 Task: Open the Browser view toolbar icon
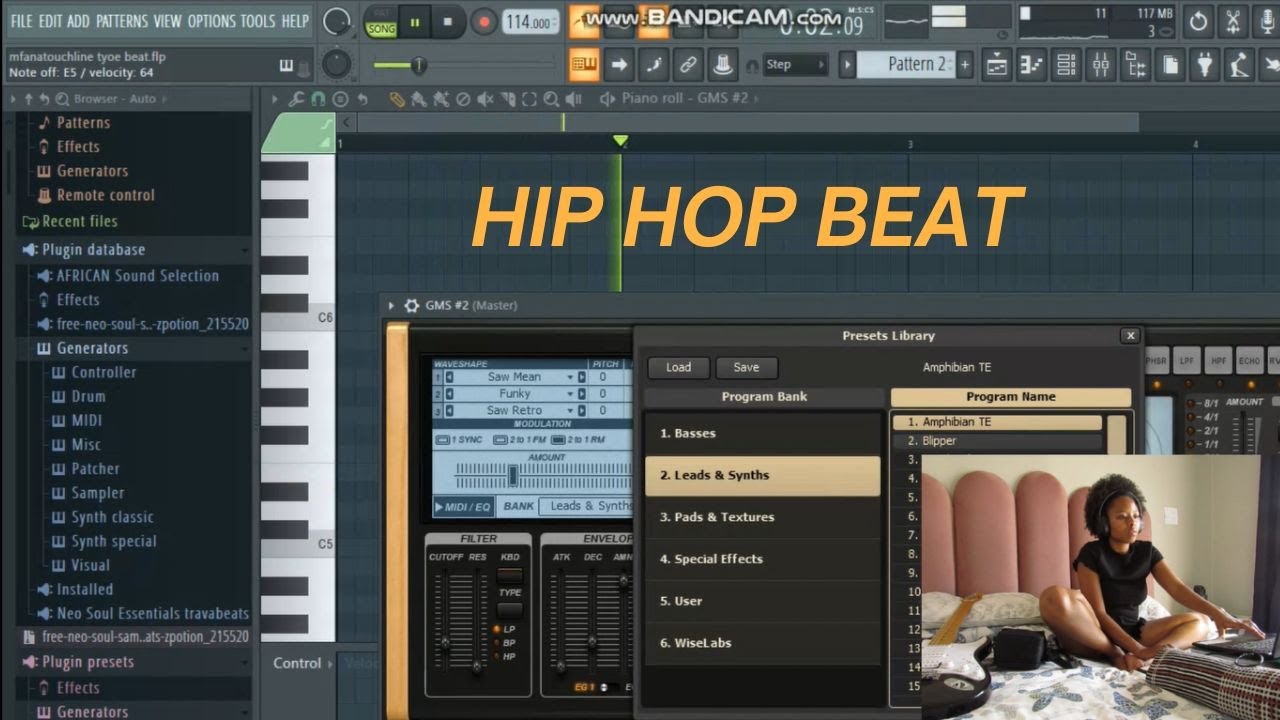[x=1136, y=65]
